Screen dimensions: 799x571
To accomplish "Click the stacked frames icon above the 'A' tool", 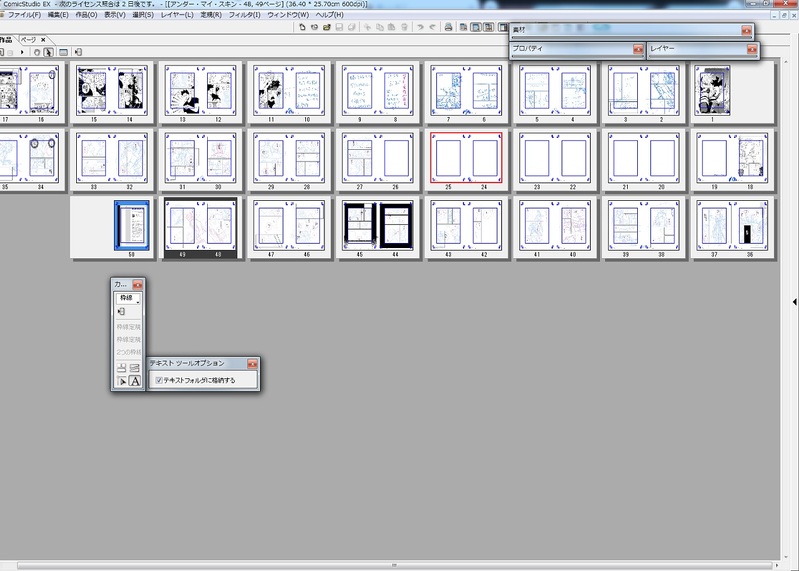I will 135,368.
